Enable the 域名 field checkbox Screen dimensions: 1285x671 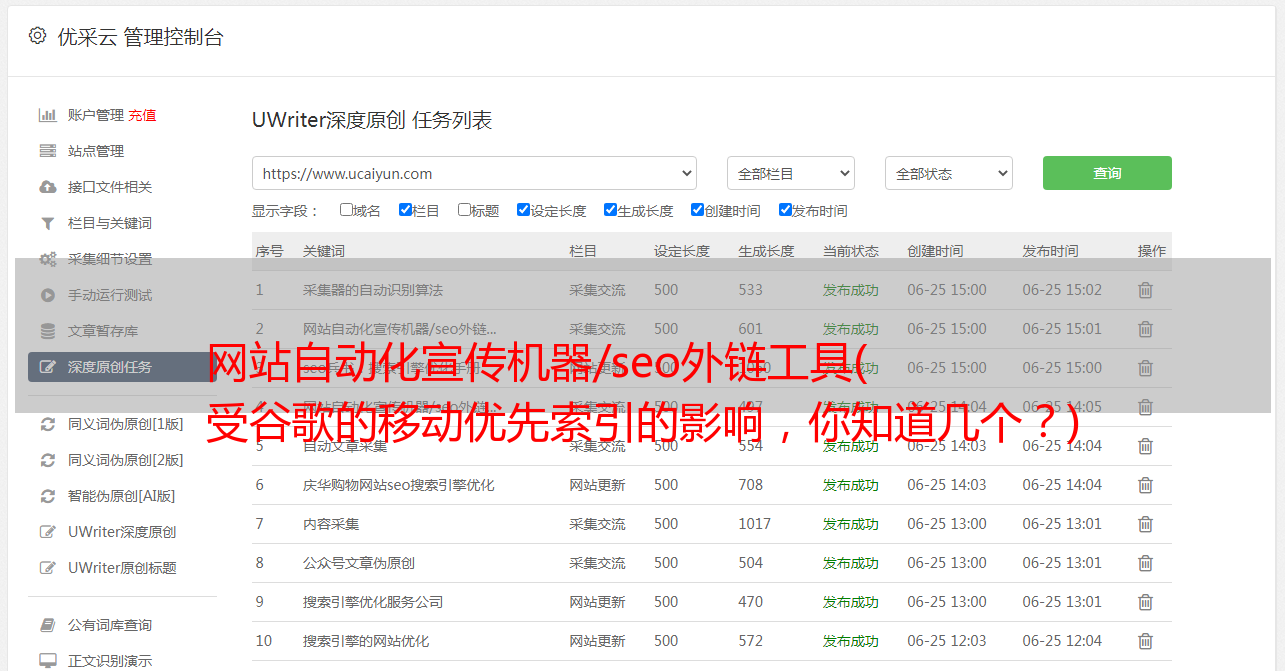click(346, 210)
